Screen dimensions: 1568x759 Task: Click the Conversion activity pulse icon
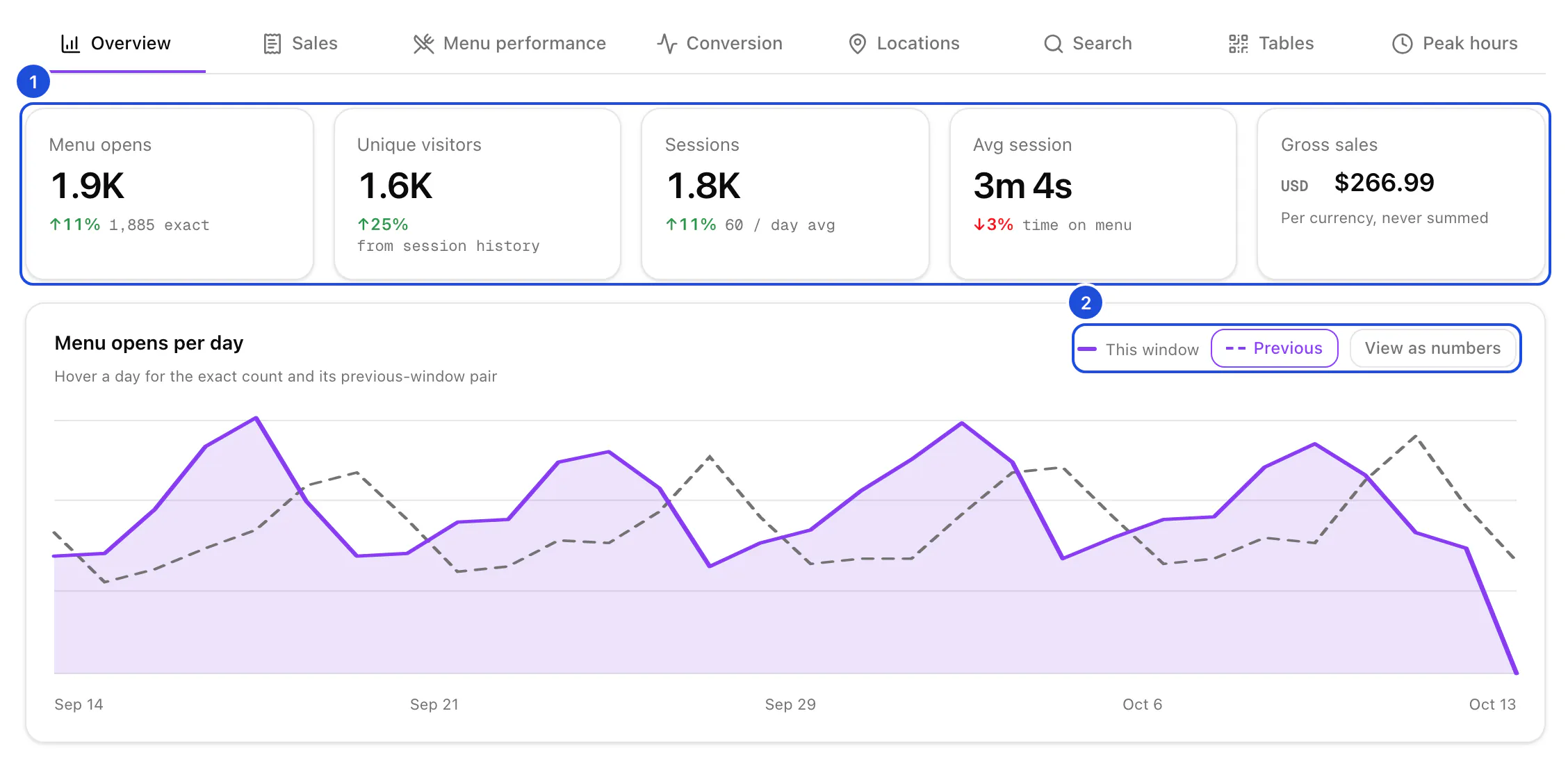pos(667,44)
